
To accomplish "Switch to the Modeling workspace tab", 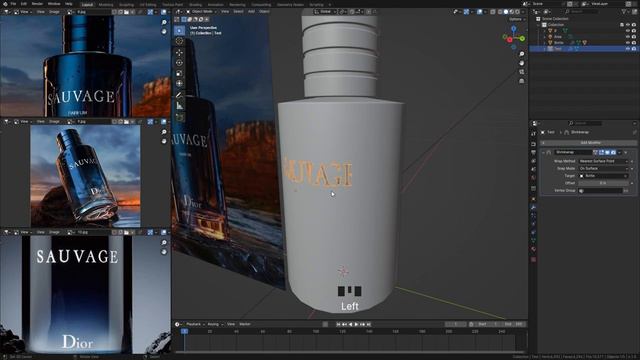I will pos(106,5).
